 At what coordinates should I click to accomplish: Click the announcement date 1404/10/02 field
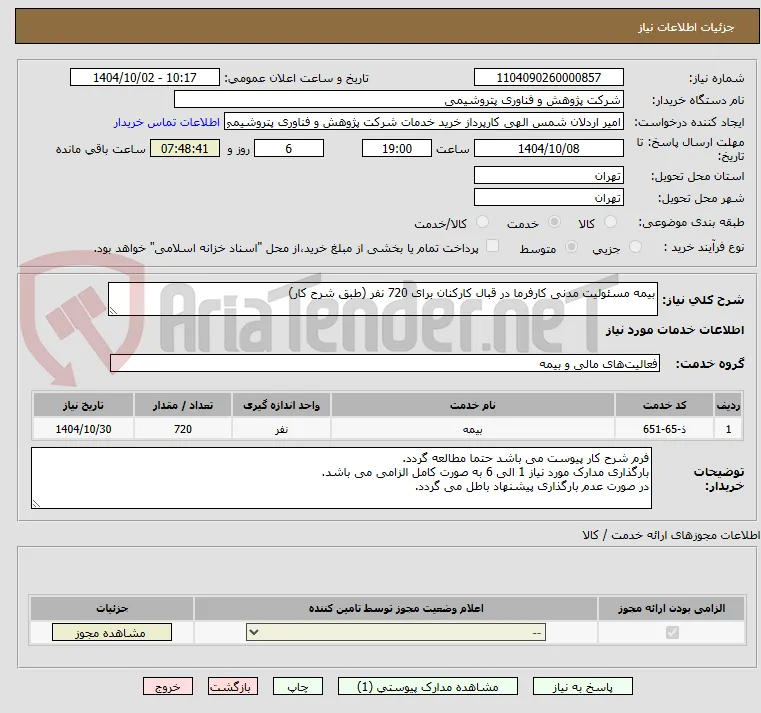[145, 77]
